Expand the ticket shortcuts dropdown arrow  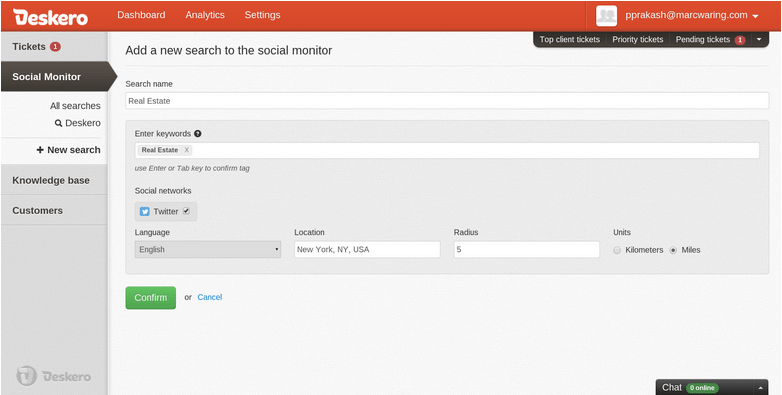759,39
